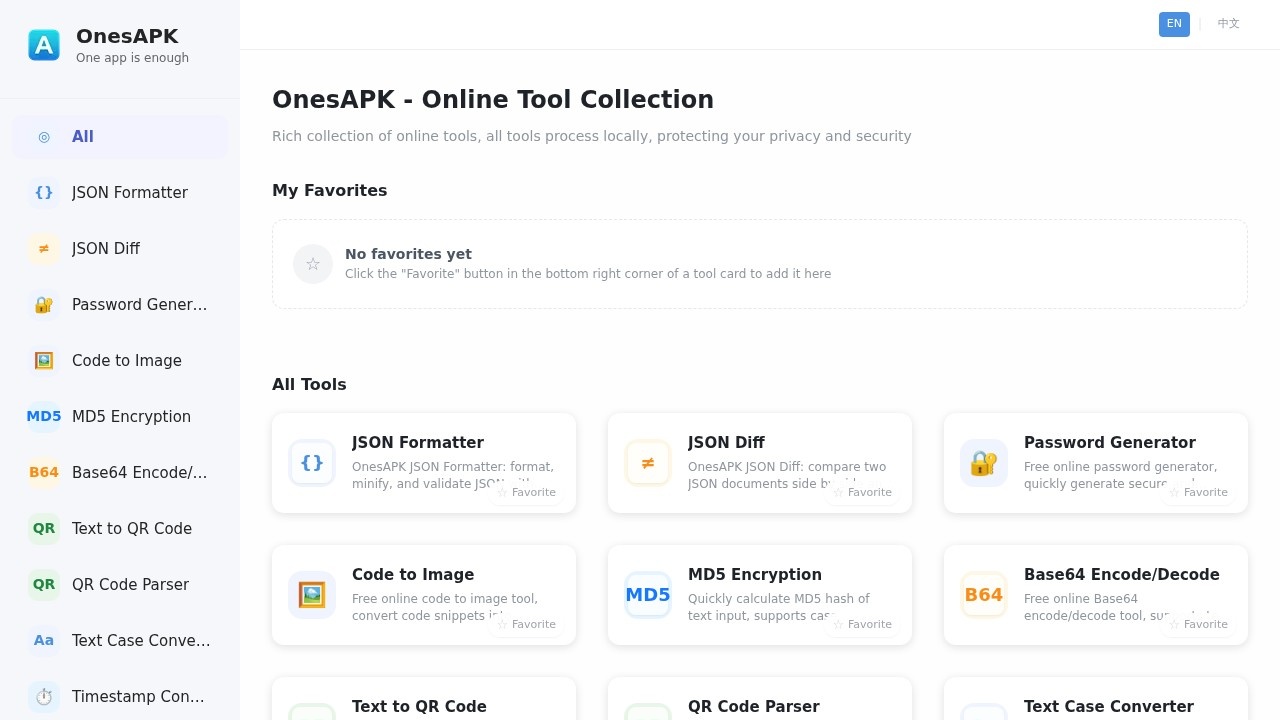
Task: Select All category in the sidebar
Action: (82, 137)
